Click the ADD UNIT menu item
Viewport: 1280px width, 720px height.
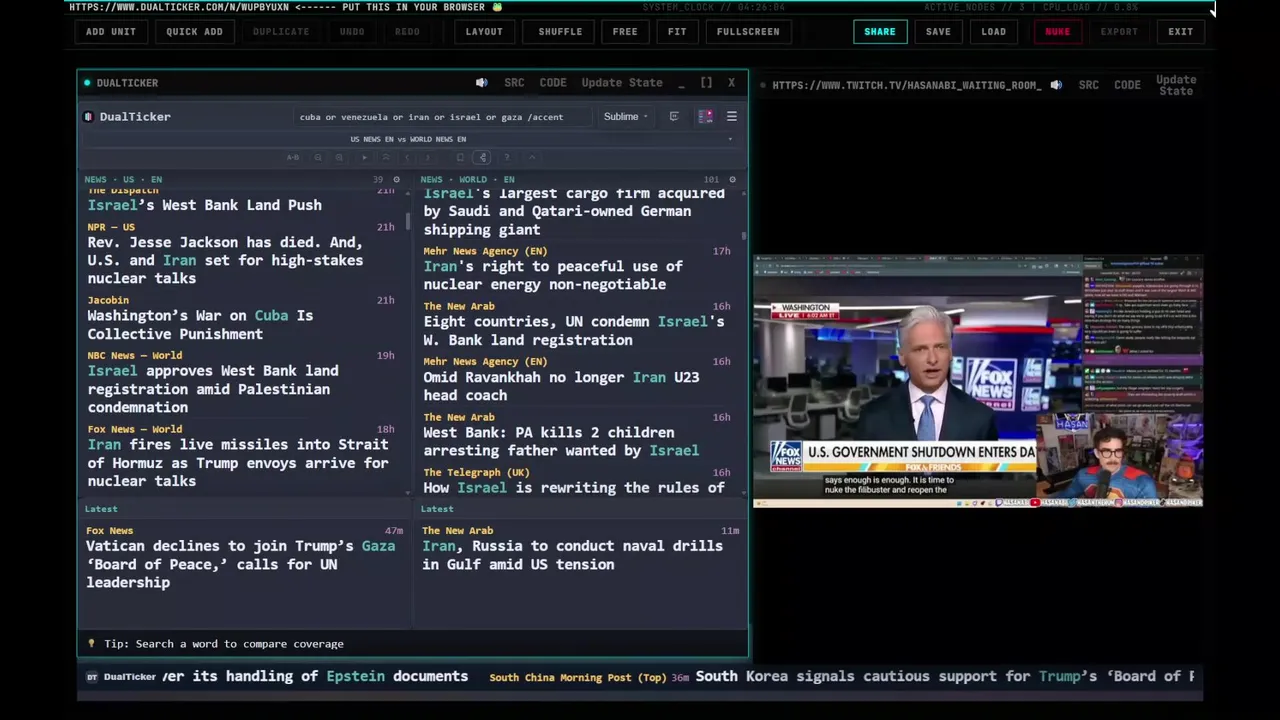[110, 31]
